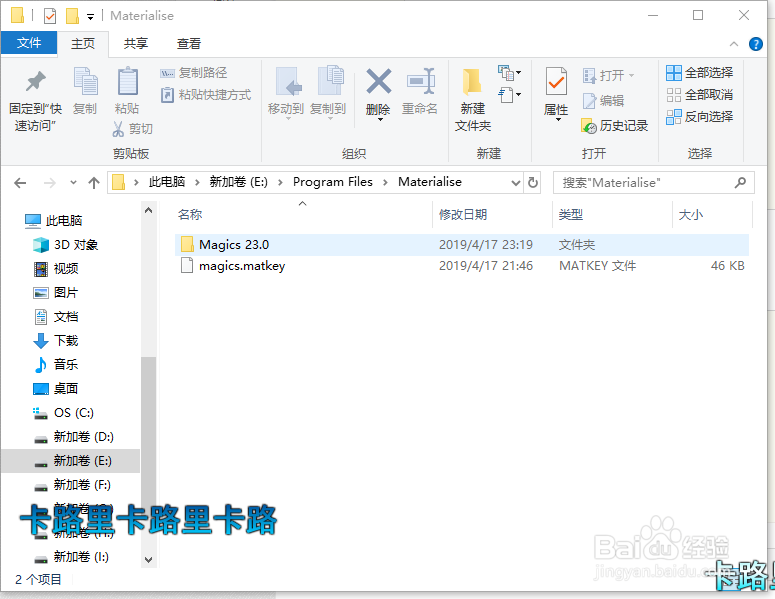This screenshot has width=775, height=599.
Task: Click the blue Help question icon
Action: [x=756, y=44]
